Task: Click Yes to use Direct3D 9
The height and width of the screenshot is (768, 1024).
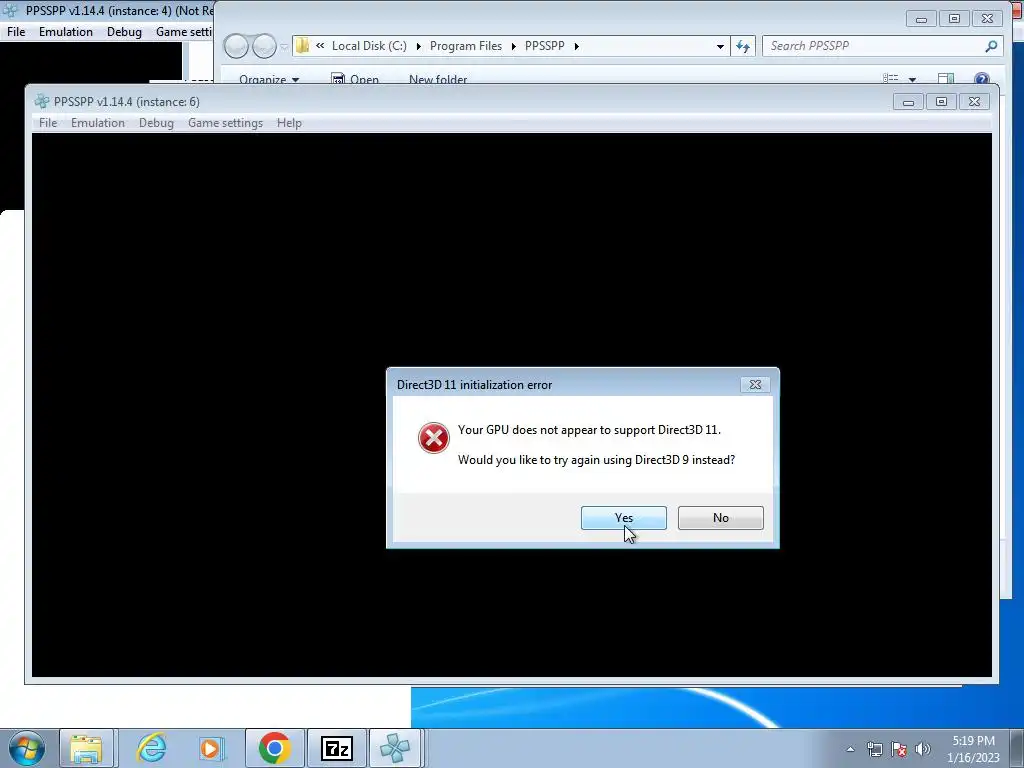Action: pos(624,518)
